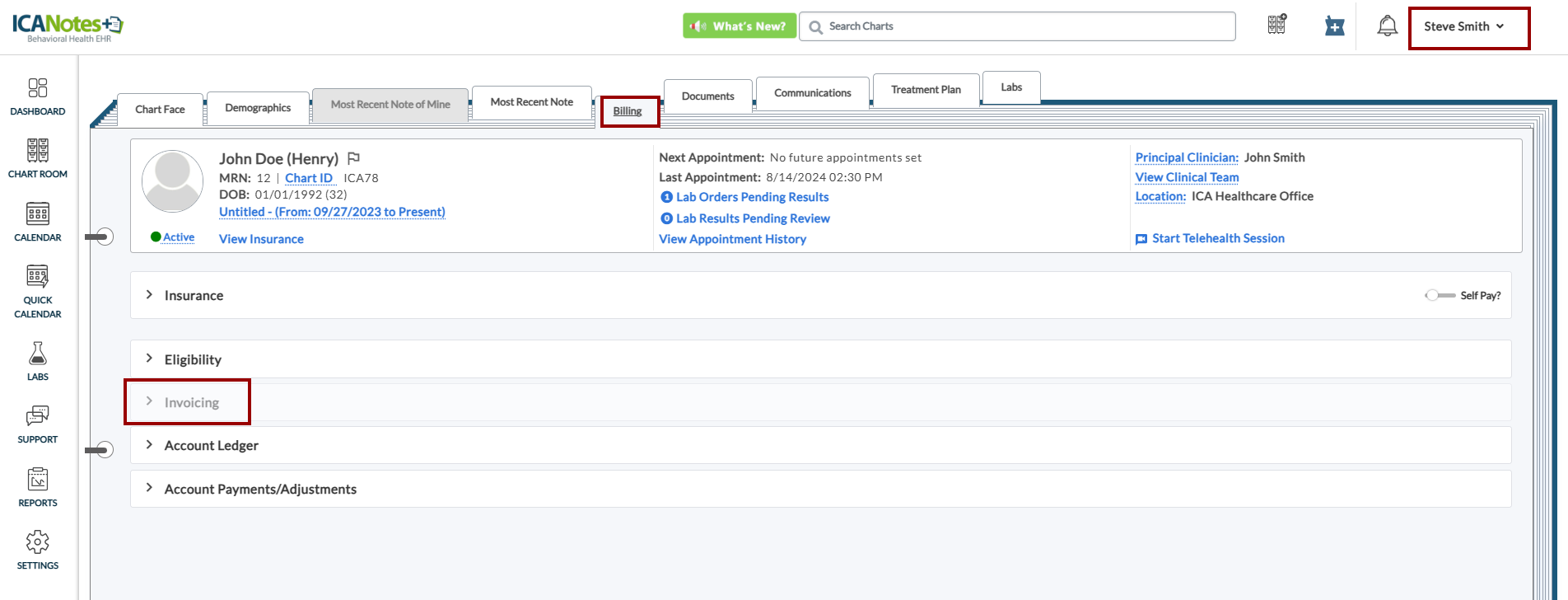Image resolution: width=1568 pixels, height=600 pixels.
Task: Switch to the Demographics tab
Action: pos(258,108)
